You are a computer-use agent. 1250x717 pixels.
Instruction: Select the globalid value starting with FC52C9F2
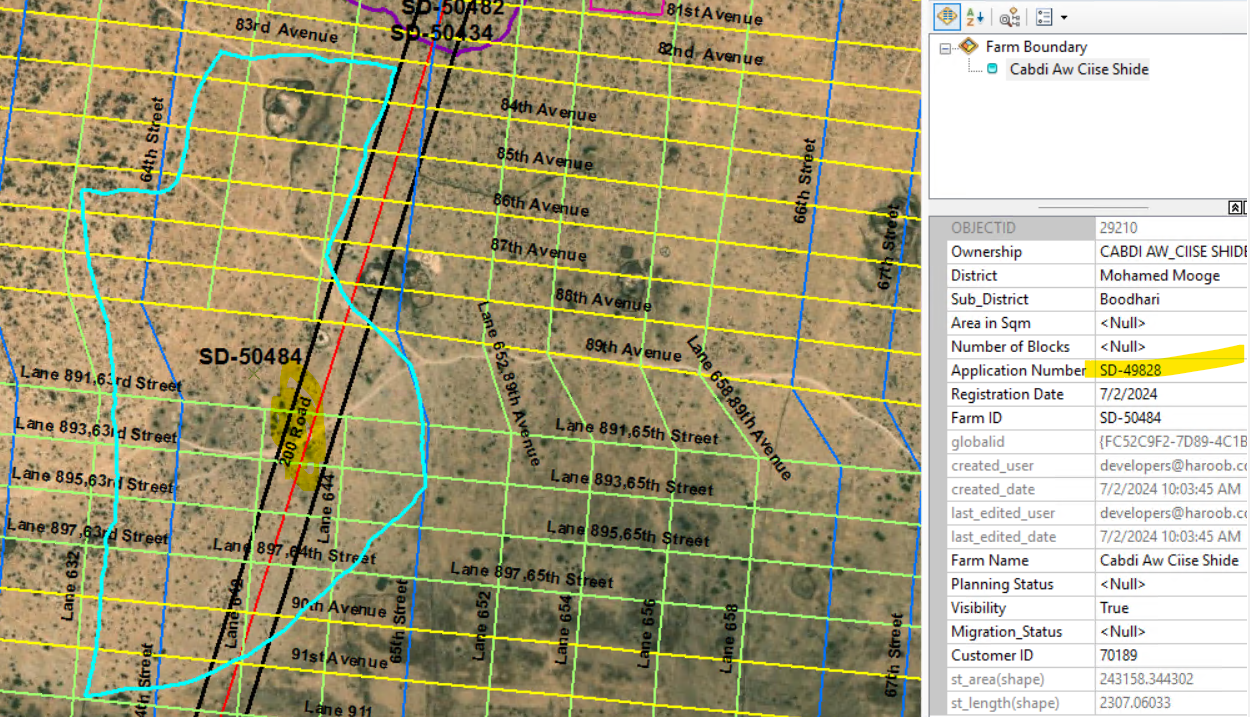click(x=1173, y=441)
